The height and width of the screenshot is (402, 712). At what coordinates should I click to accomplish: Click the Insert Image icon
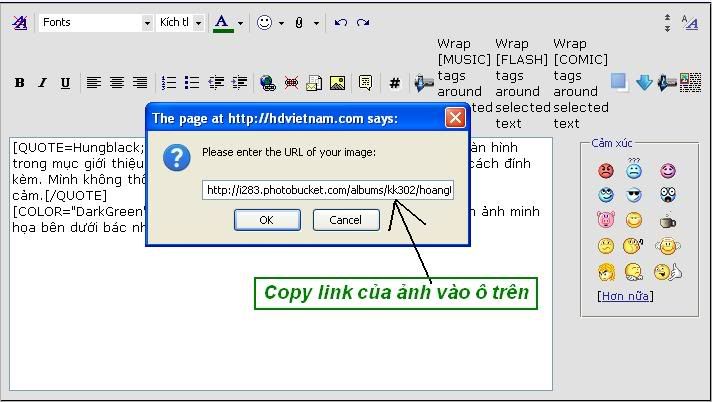337,83
